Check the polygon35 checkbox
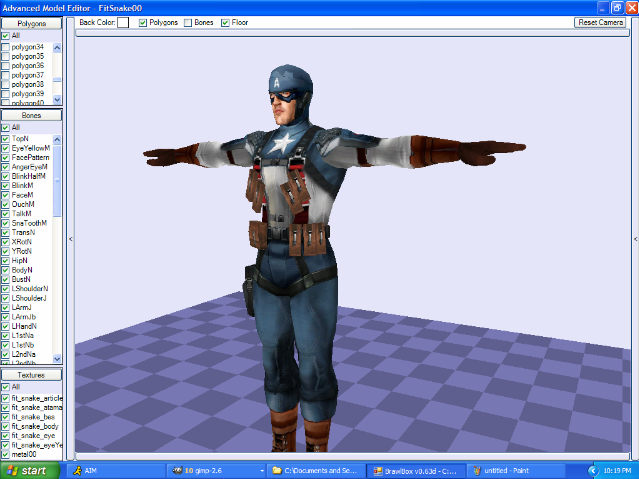The height and width of the screenshot is (479, 639). coord(5,57)
